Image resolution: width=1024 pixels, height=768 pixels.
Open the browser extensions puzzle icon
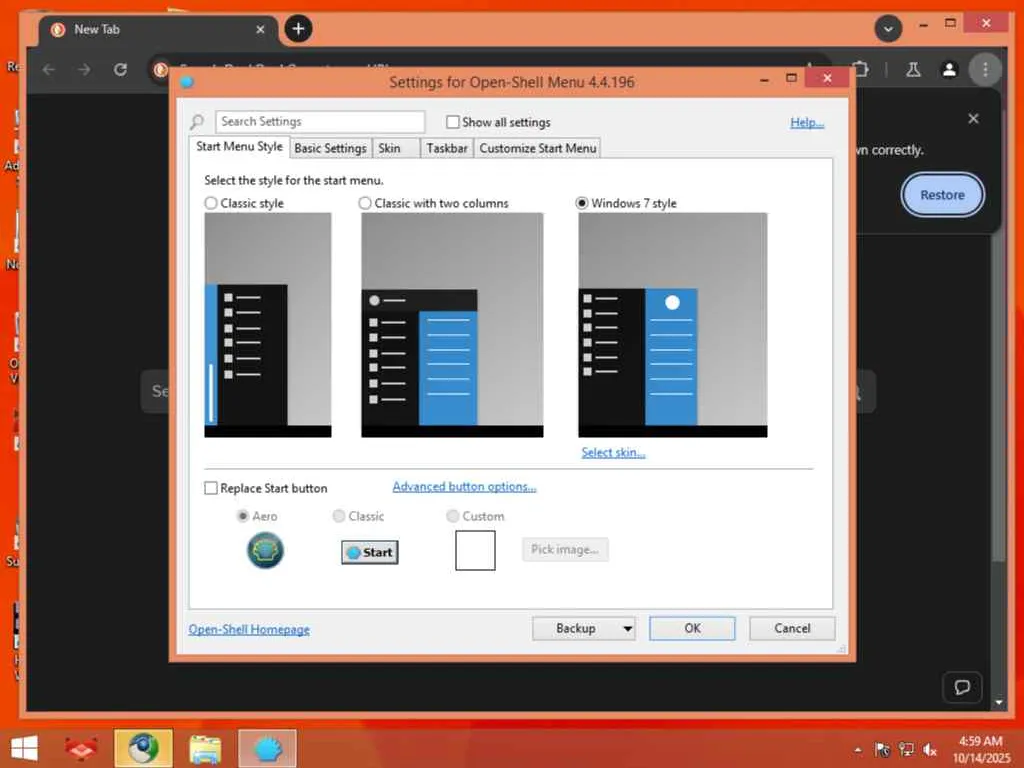[861, 69]
